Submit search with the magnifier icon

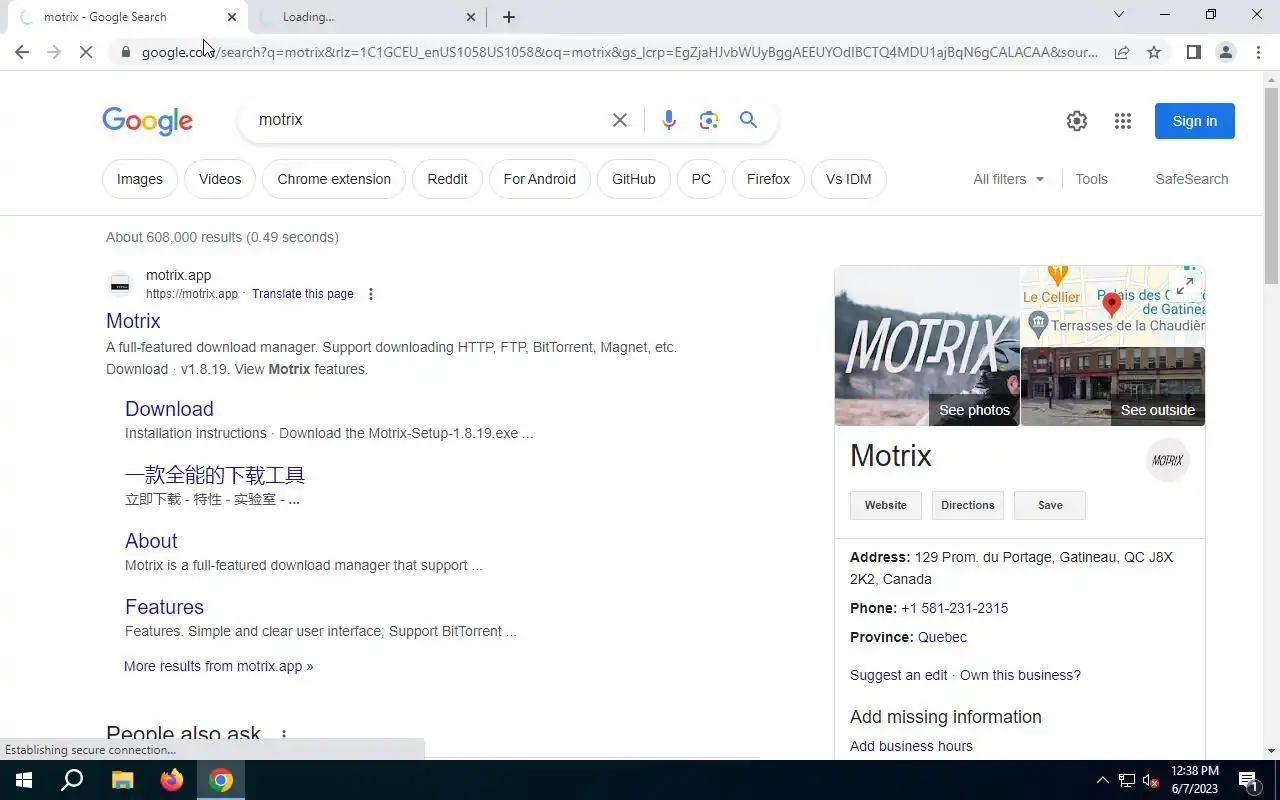point(748,120)
